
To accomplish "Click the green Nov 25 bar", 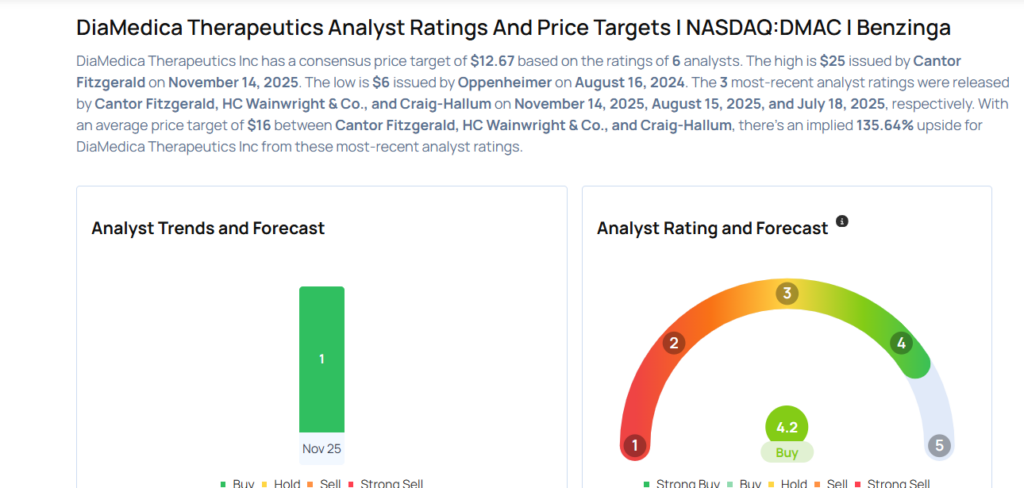I will [321, 359].
